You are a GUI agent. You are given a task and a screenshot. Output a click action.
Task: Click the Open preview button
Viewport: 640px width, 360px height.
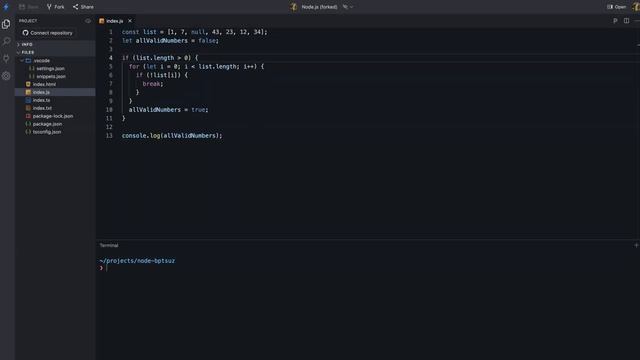pyautogui.click(x=616, y=7)
